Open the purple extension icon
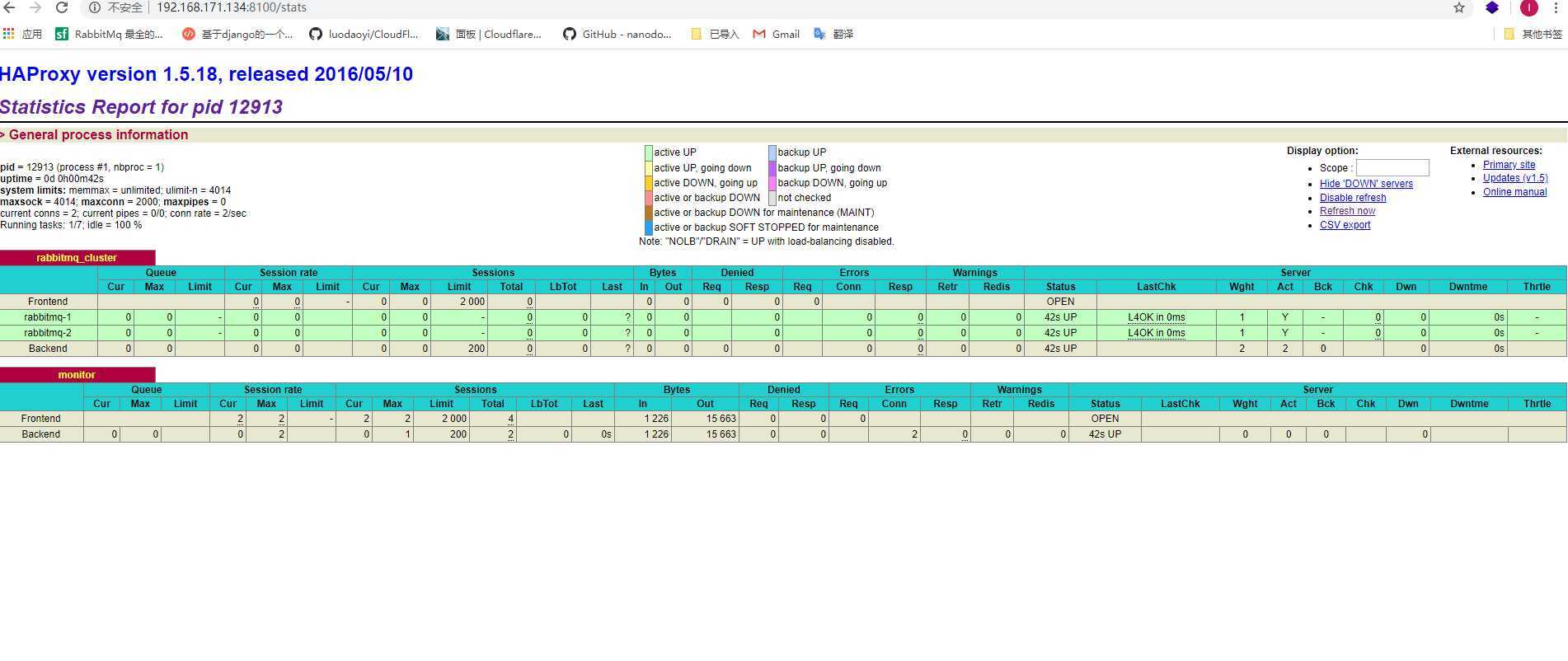The image size is (1568, 661). tap(1492, 7)
